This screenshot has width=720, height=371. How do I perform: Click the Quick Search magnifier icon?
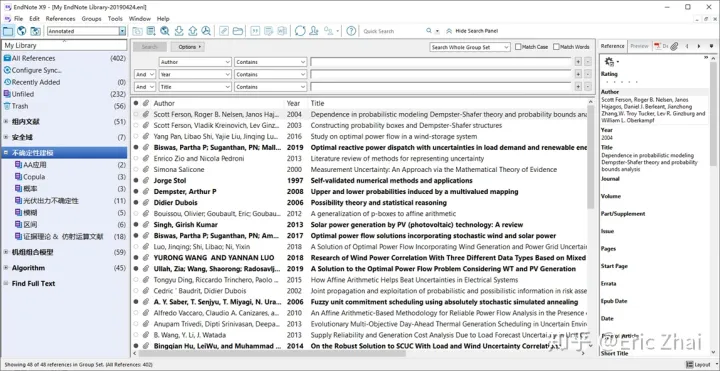point(429,31)
